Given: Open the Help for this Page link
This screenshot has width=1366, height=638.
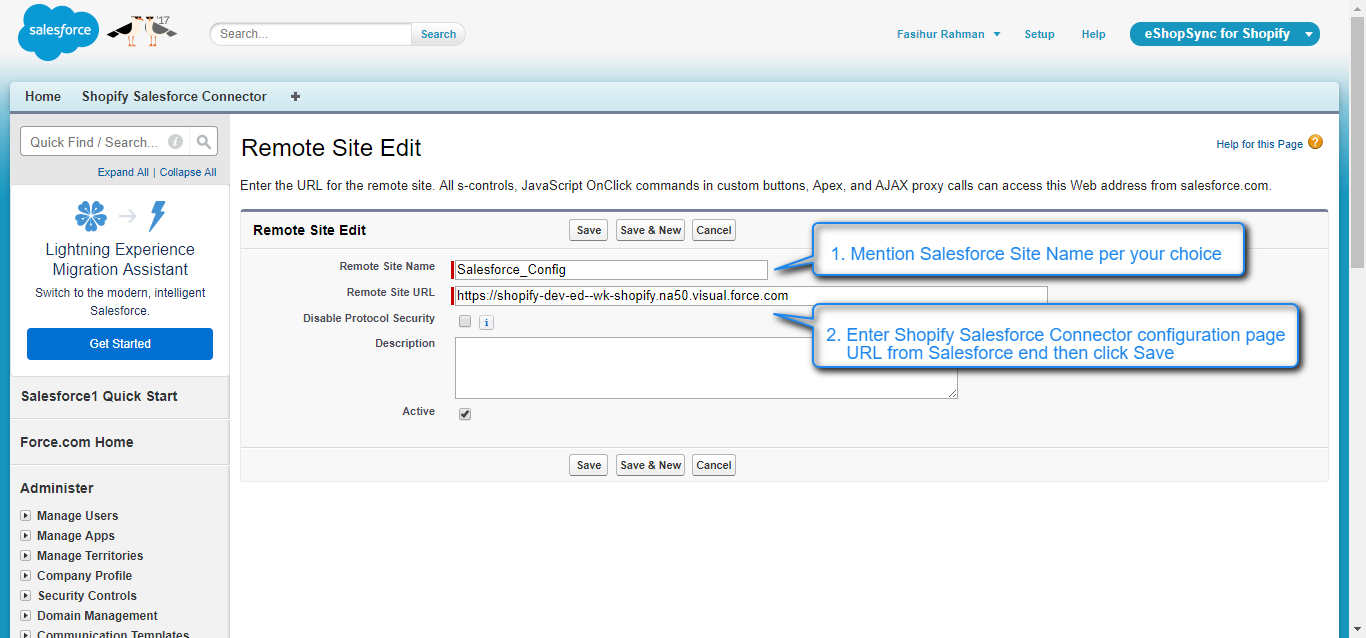Looking at the screenshot, I should (1259, 144).
